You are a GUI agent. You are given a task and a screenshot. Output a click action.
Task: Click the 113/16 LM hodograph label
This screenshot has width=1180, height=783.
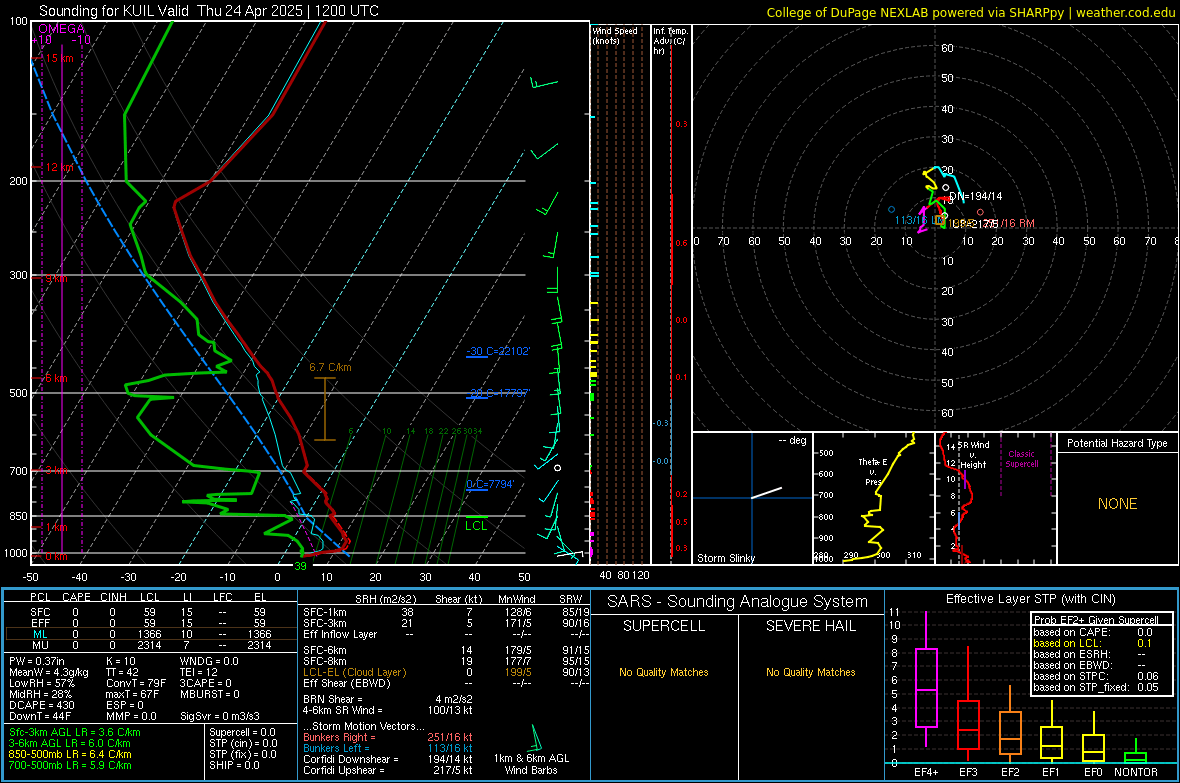918,220
